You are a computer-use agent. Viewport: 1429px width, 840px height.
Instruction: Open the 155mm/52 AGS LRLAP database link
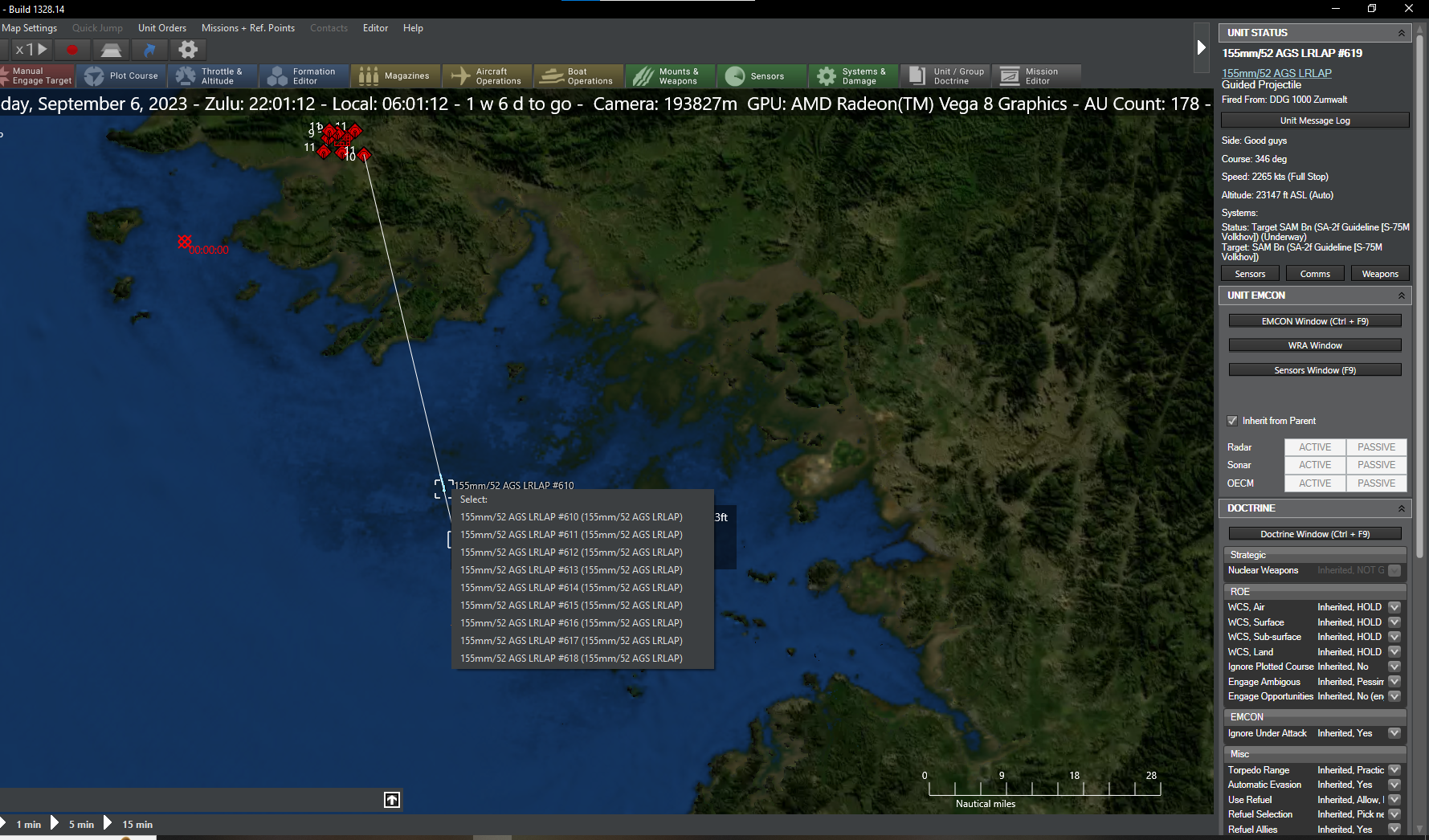(1276, 73)
